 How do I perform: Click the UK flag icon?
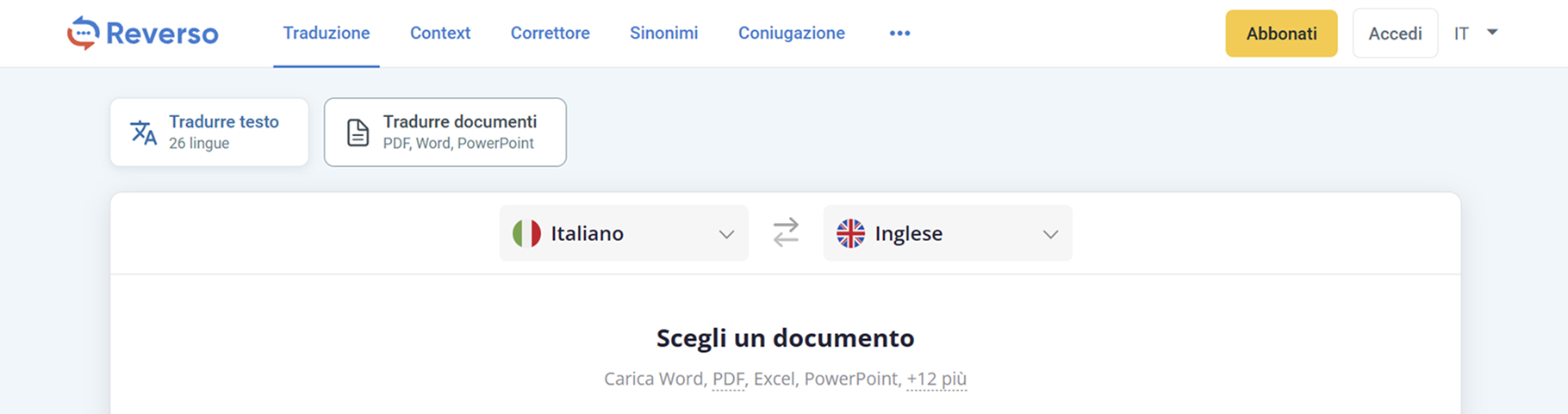(x=850, y=233)
